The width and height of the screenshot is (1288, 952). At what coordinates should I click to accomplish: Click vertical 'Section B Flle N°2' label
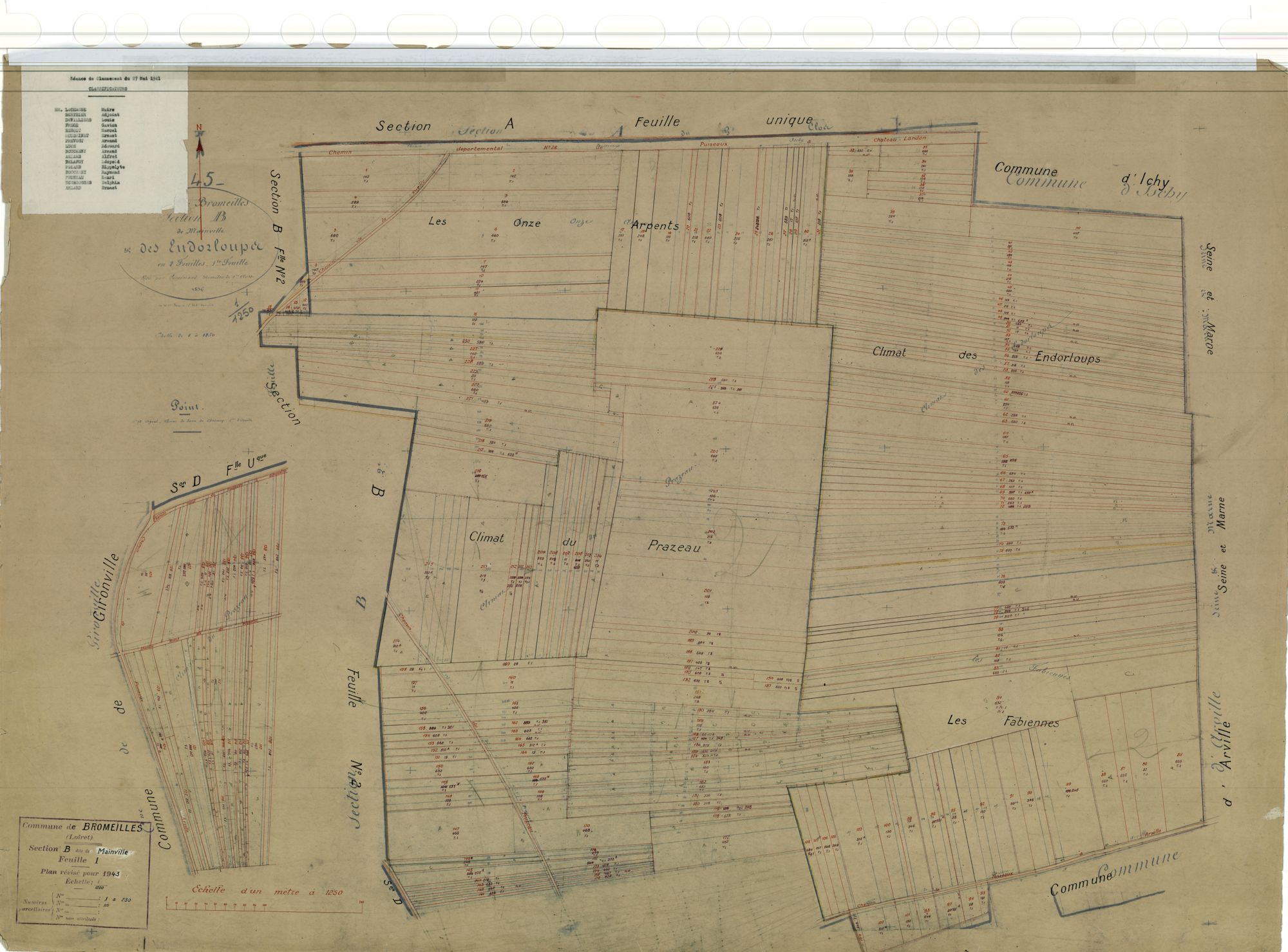tap(278, 229)
